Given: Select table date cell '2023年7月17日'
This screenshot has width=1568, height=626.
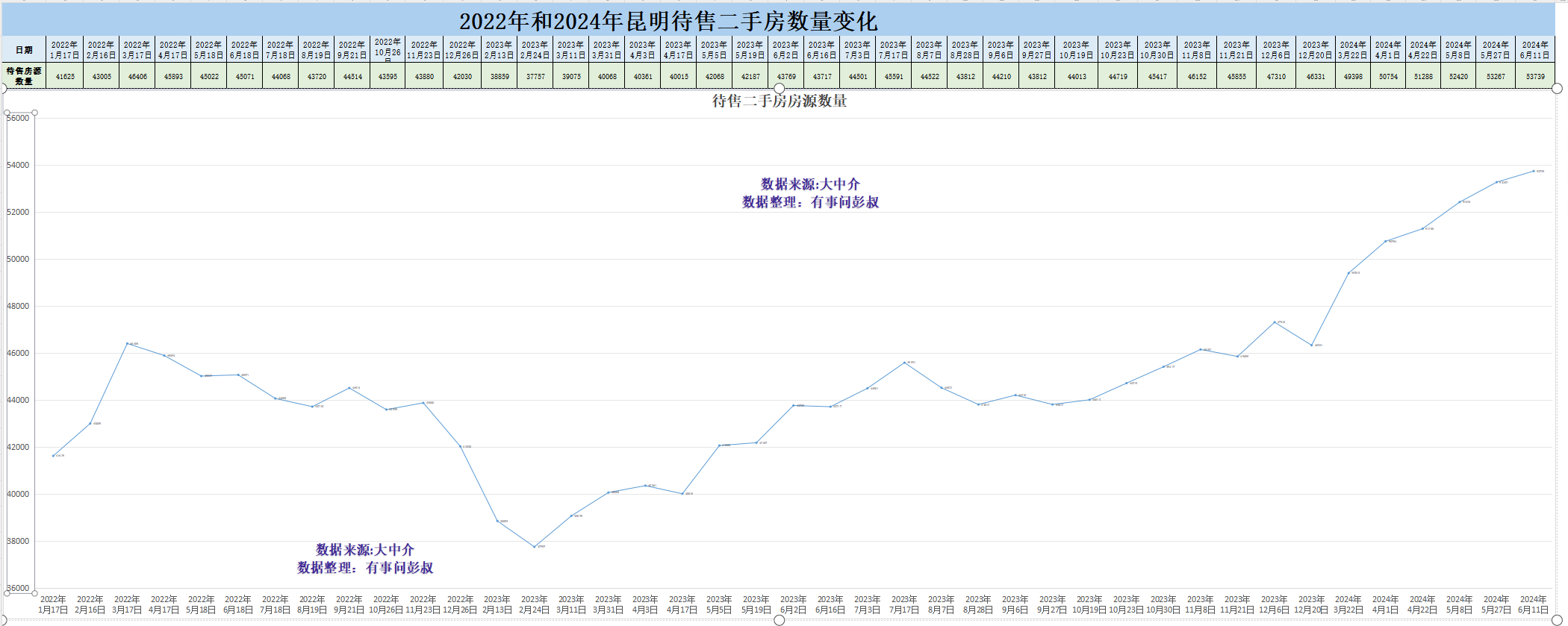Looking at the screenshot, I should (894, 50).
